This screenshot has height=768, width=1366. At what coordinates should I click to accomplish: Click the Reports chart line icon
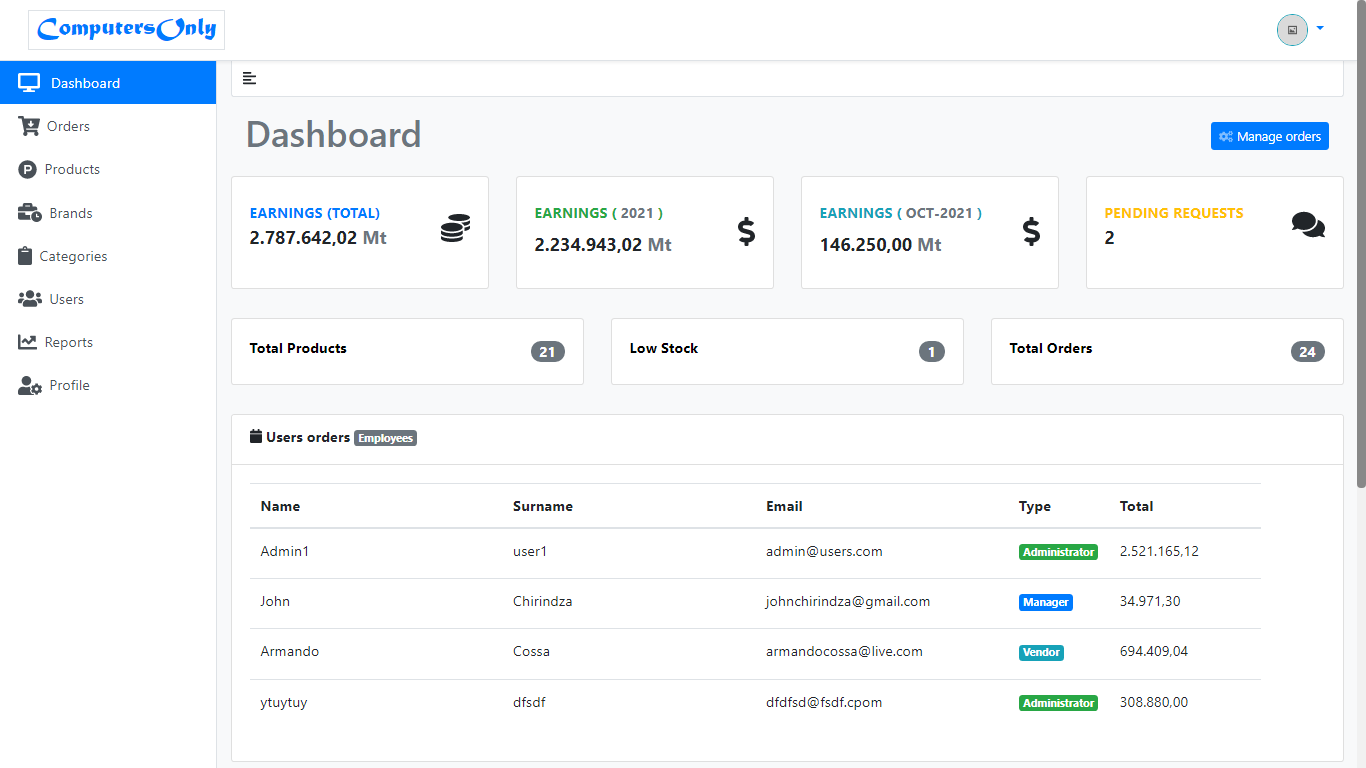tap(27, 342)
